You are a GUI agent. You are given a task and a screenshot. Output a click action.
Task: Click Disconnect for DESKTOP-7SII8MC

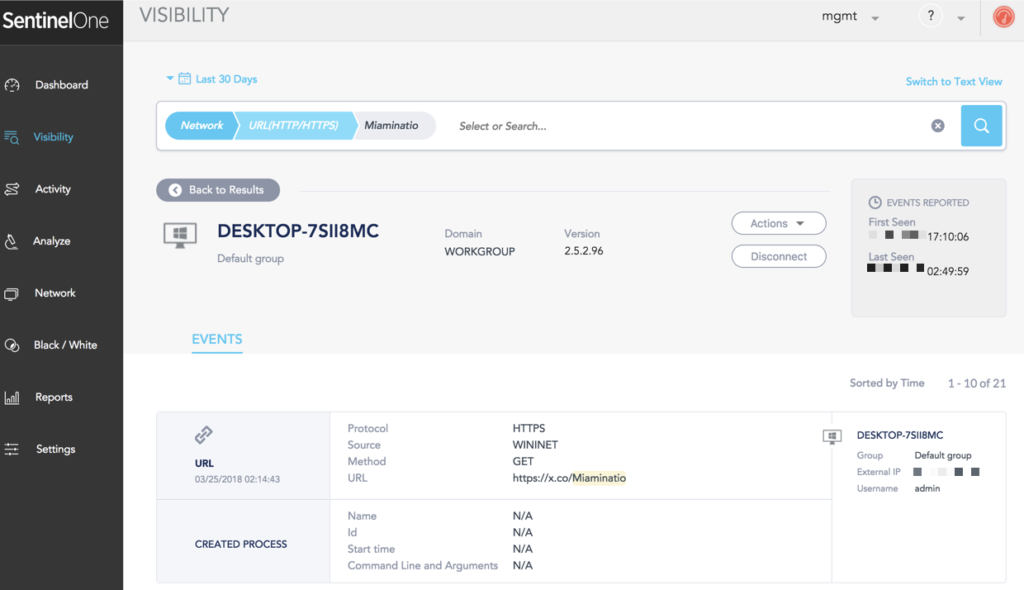pos(778,256)
